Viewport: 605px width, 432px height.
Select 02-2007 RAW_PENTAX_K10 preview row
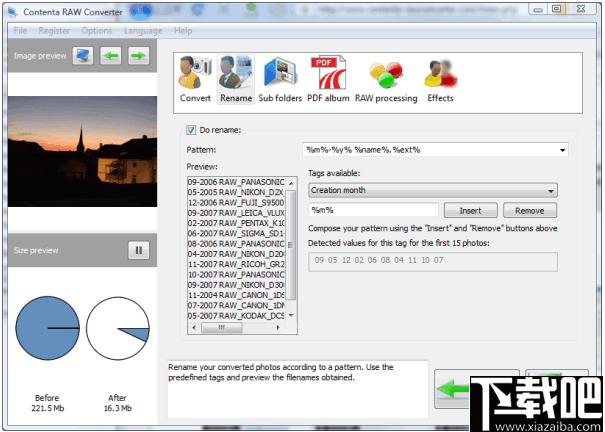[x=236, y=223]
